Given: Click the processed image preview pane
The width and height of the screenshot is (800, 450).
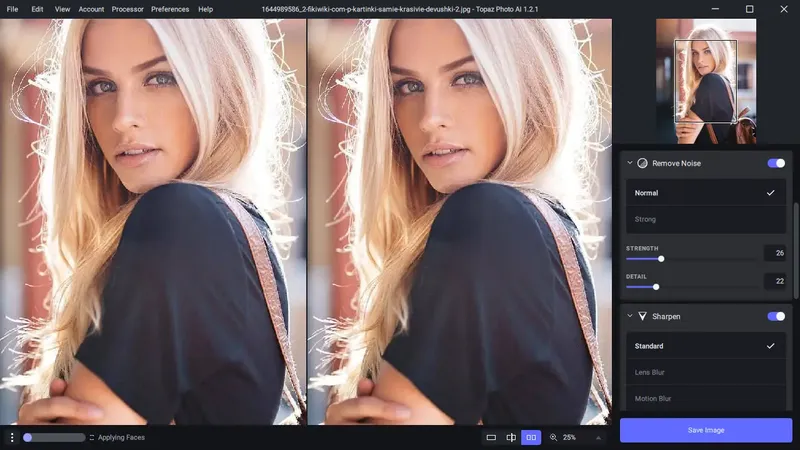Looking at the screenshot, I should (459, 221).
